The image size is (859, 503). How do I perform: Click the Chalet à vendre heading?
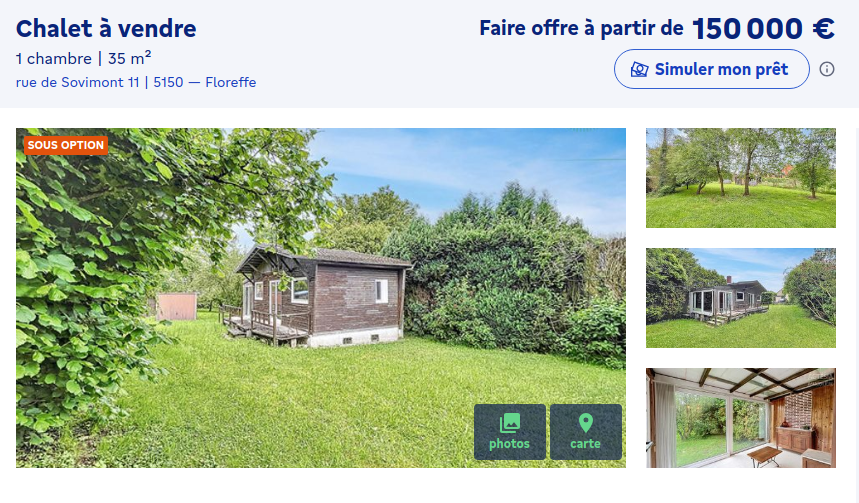coord(106,28)
